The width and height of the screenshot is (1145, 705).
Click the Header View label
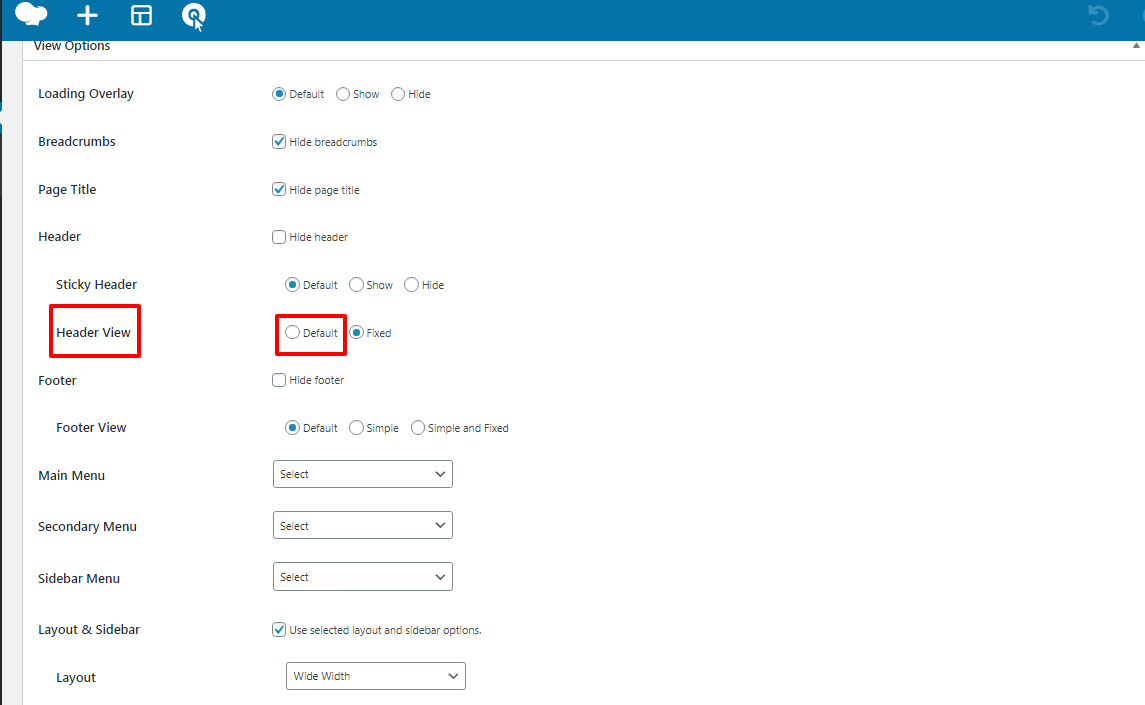(x=93, y=332)
